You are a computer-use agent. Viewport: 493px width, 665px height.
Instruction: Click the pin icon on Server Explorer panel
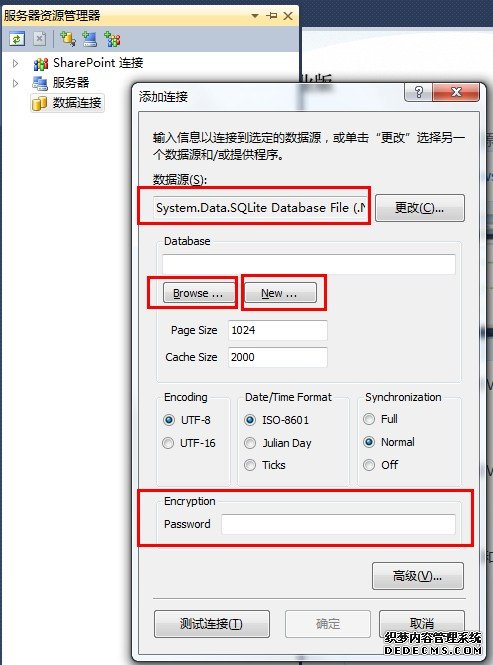point(272,16)
